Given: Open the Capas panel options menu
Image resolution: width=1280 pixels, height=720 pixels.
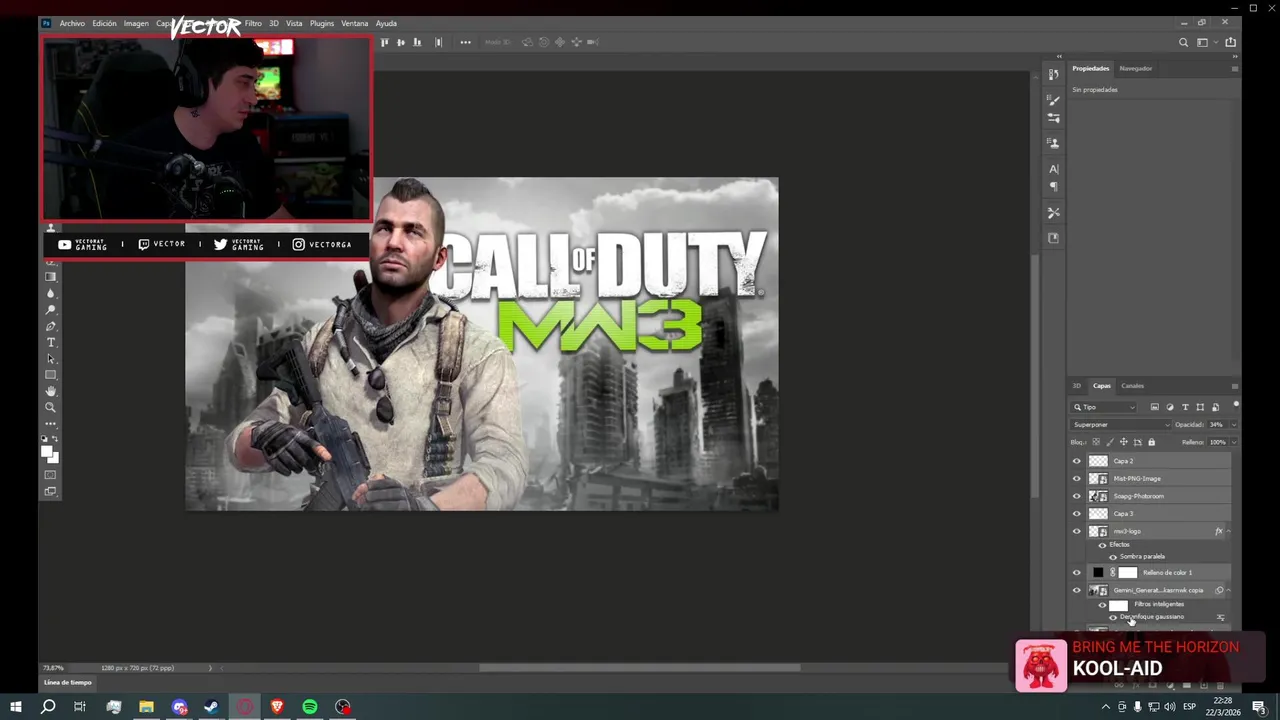Looking at the screenshot, I should (x=1235, y=386).
